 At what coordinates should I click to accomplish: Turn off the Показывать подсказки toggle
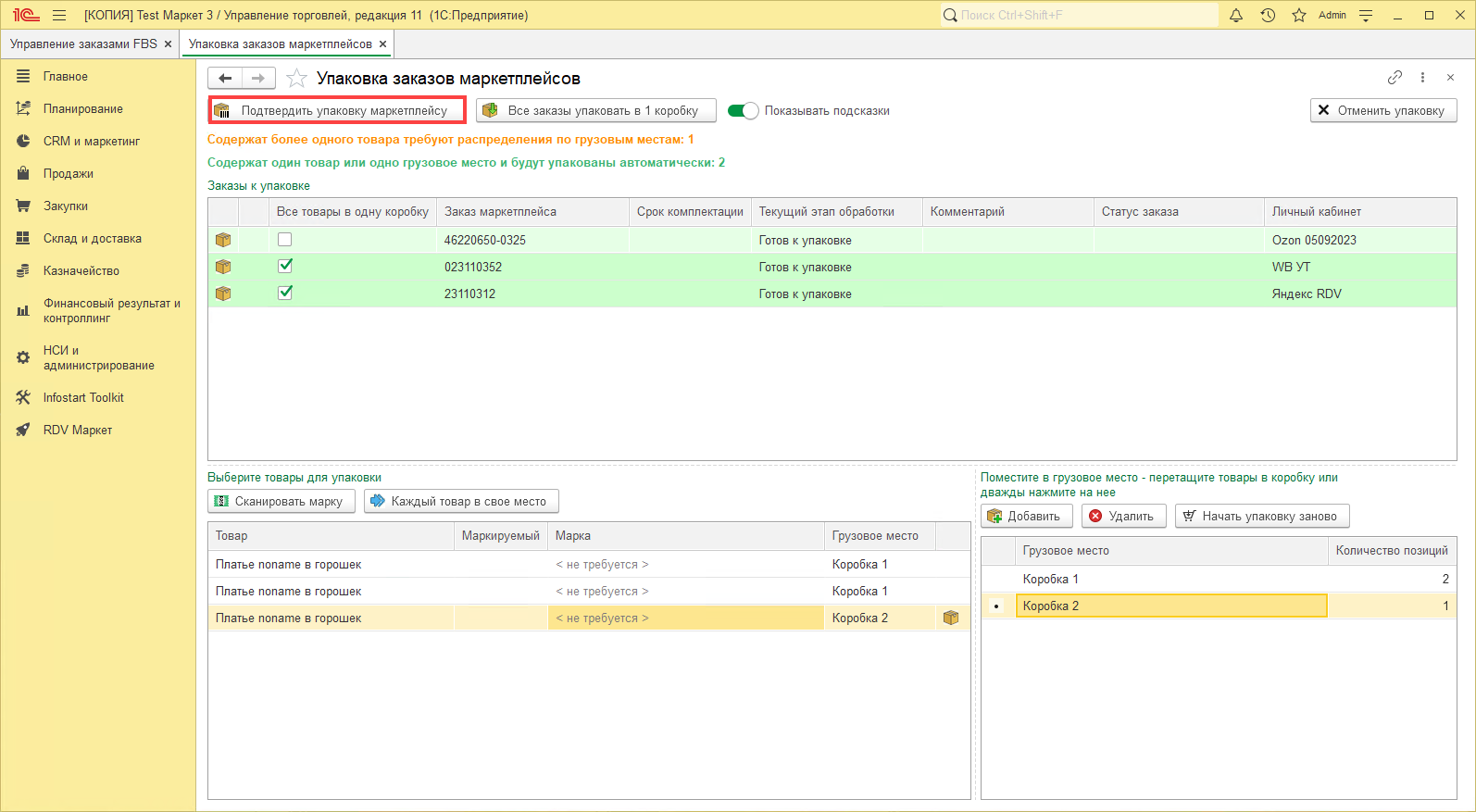(x=743, y=111)
